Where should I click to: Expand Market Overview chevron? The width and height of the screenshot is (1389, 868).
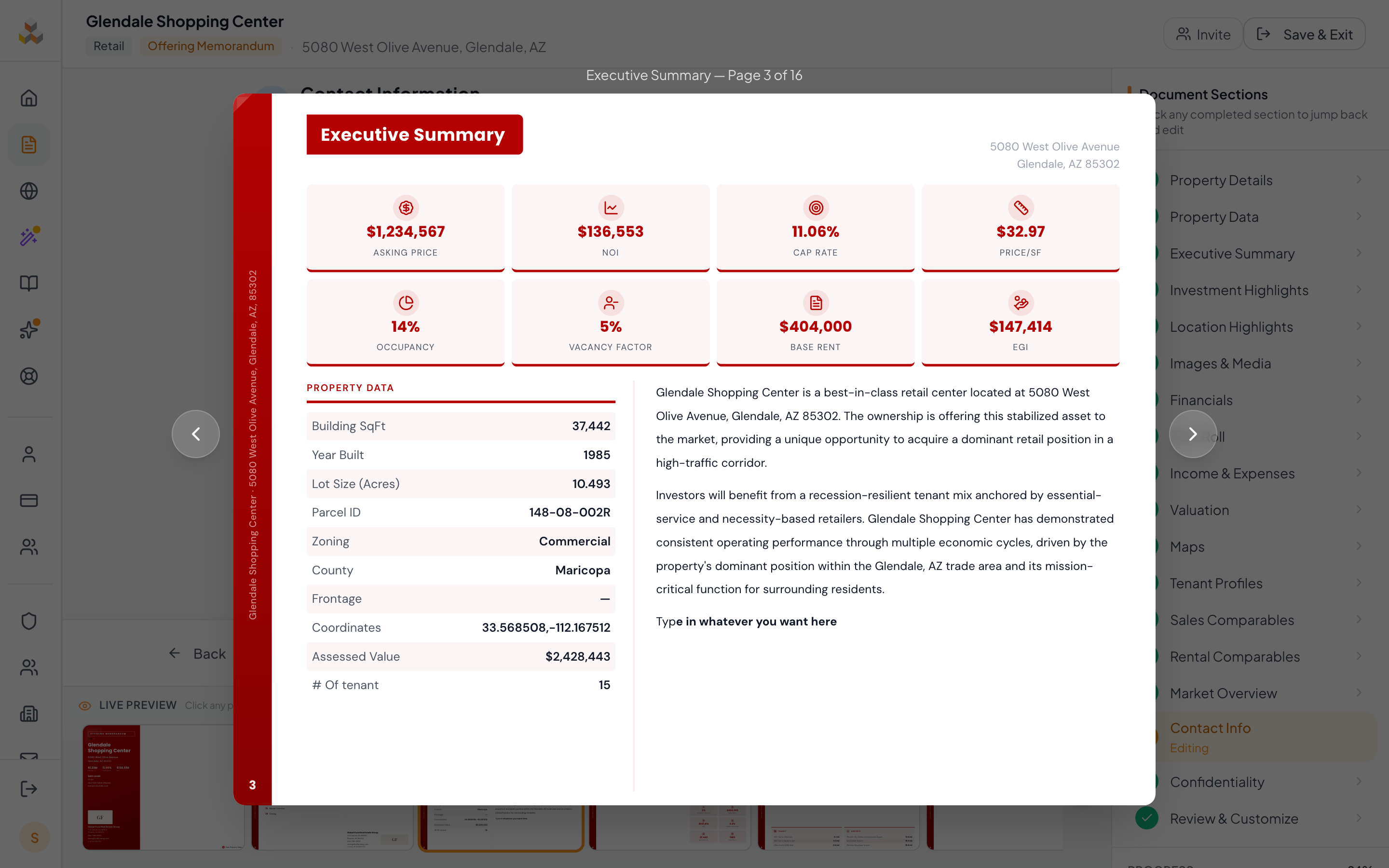1359,693
